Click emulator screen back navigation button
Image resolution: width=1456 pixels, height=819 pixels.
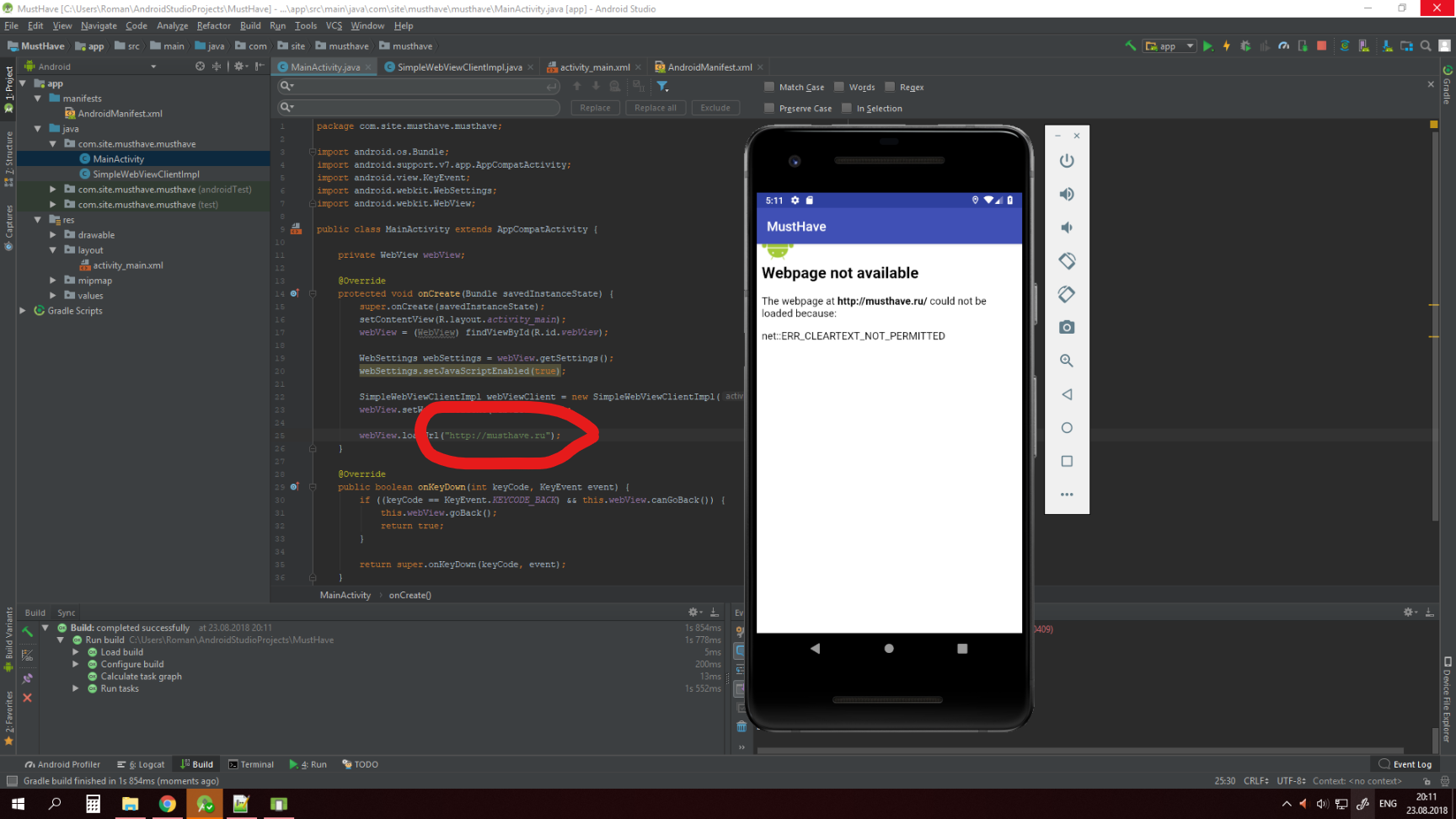[x=815, y=649]
